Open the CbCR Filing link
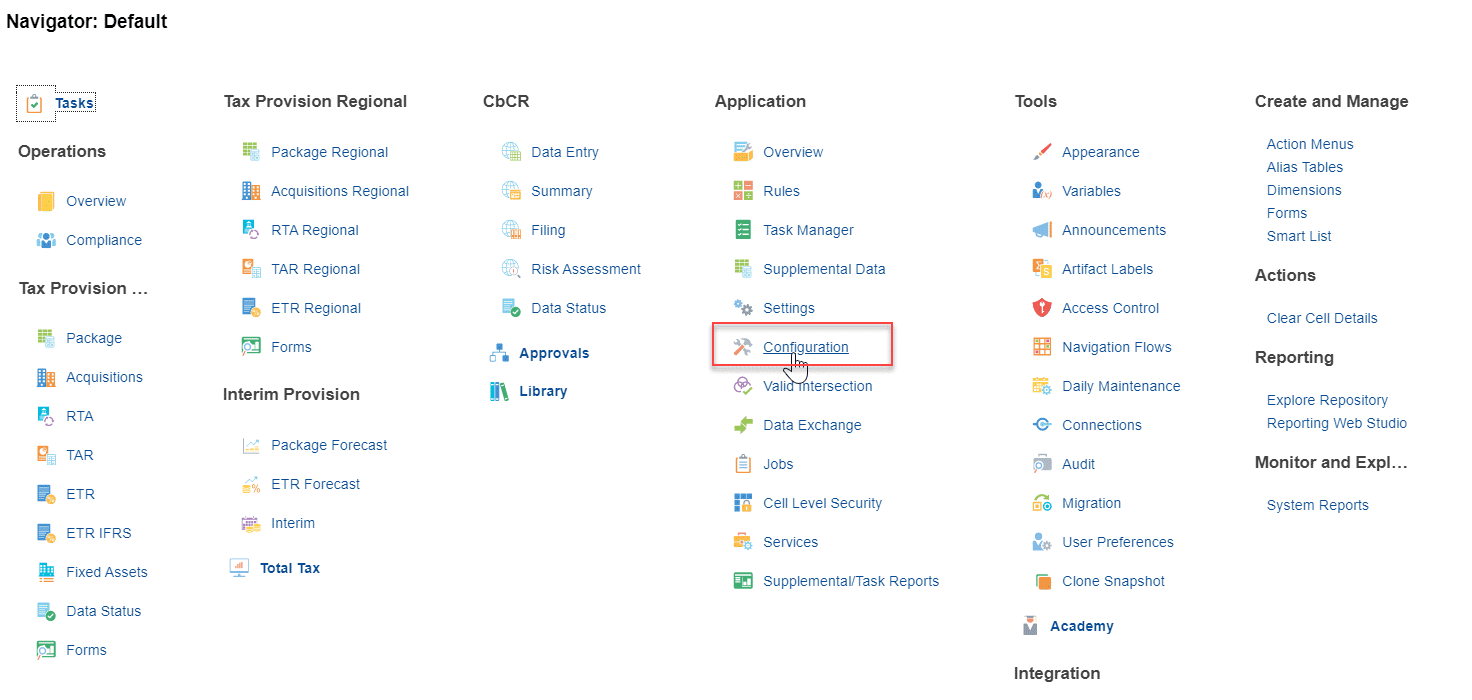Viewport: 1472px width, 700px height. click(548, 230)
